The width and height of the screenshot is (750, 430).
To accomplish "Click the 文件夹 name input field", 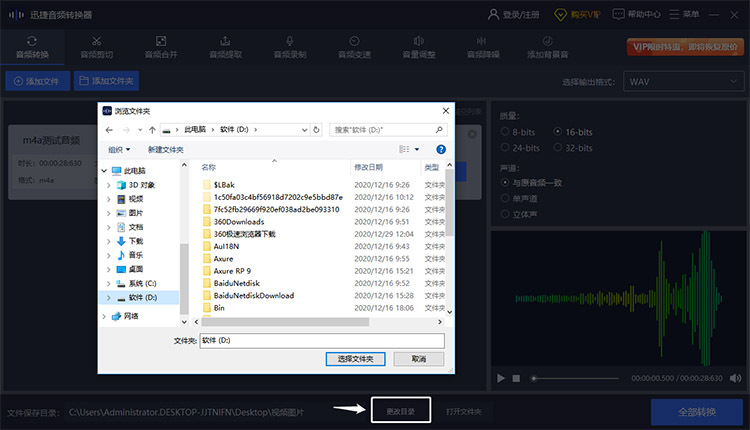I will pos(322,341).
